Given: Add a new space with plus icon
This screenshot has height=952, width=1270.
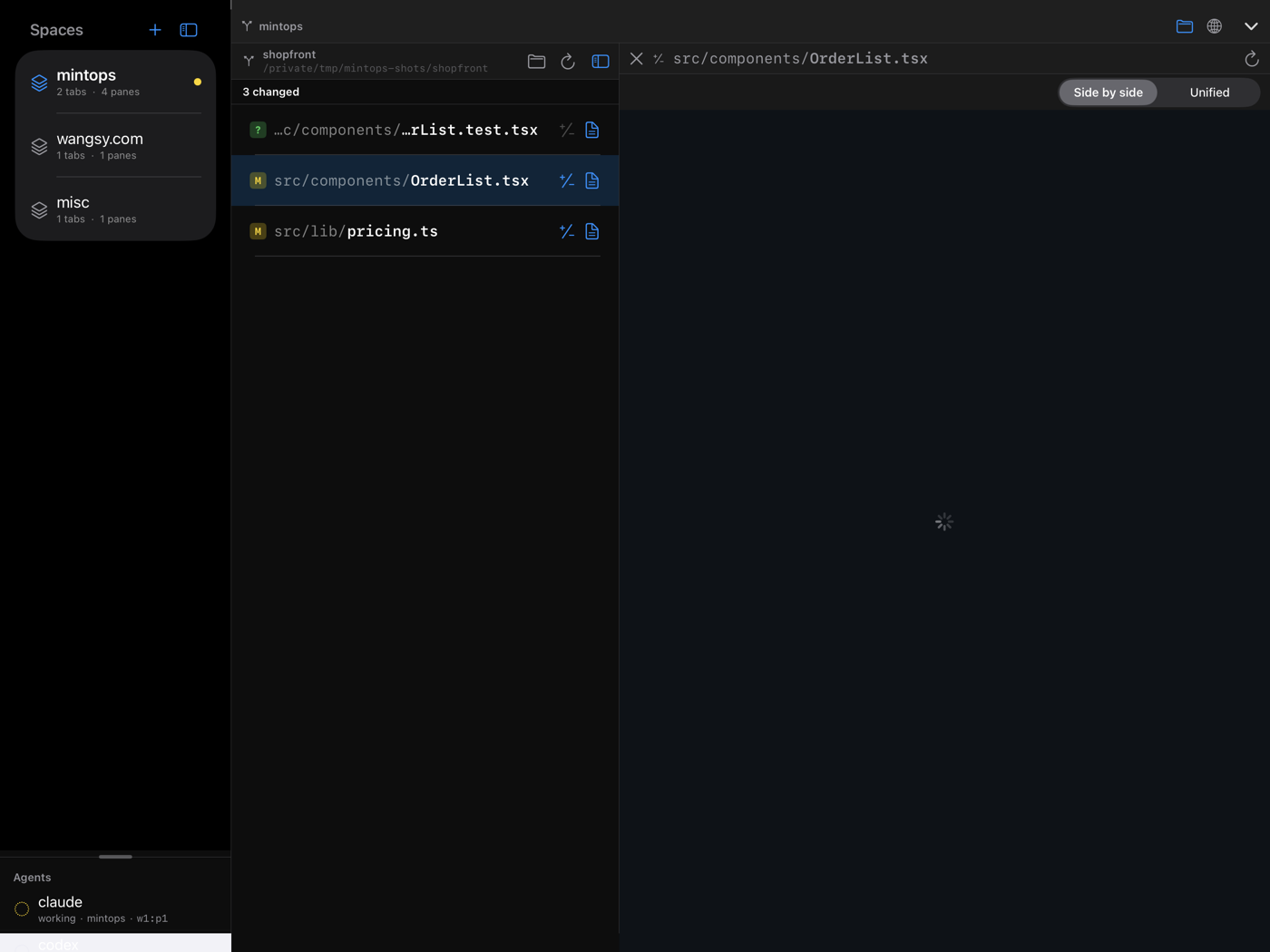Looking at the screenshot, I should pos(155,30).
